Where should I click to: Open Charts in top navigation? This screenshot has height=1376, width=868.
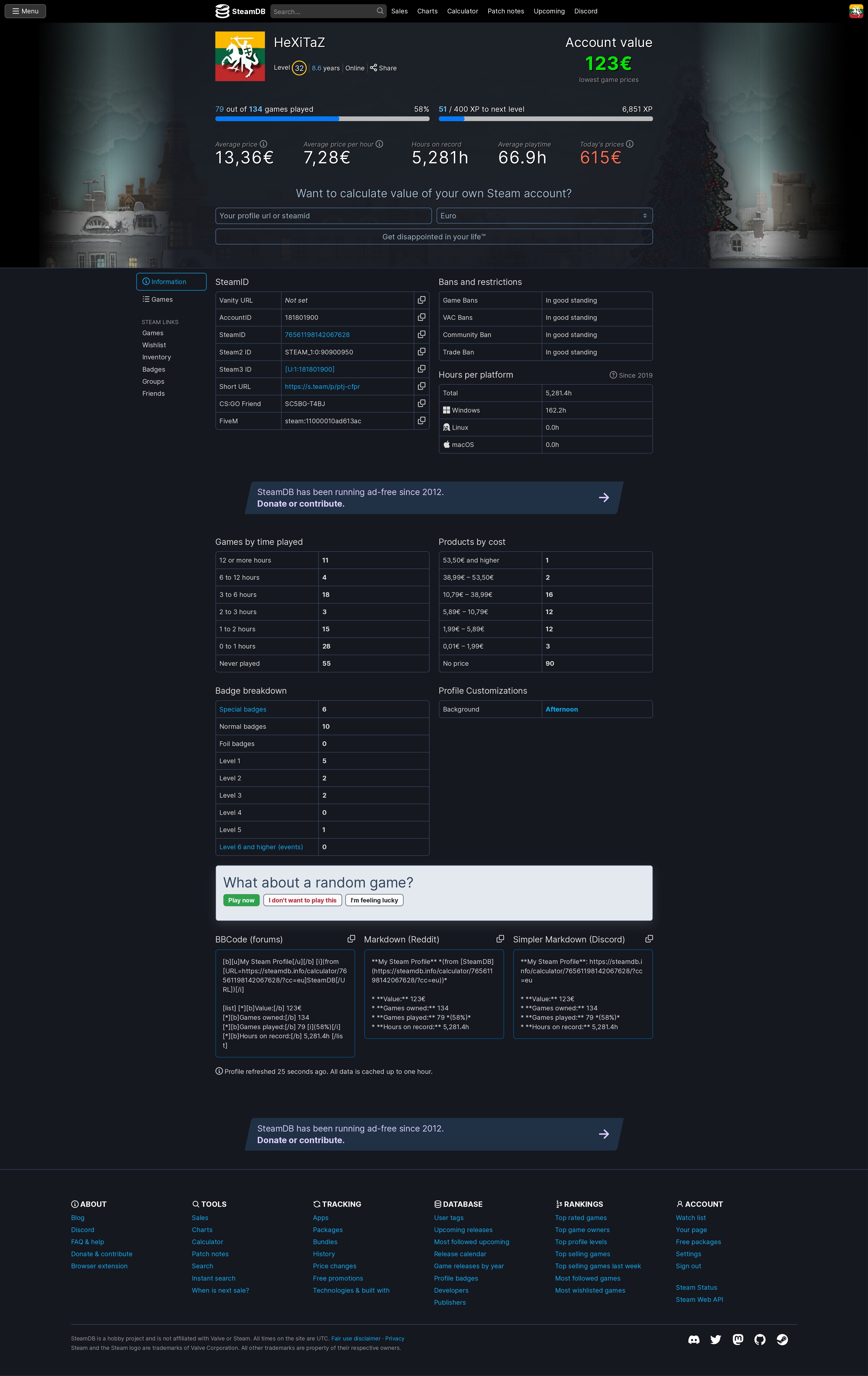[427, 11]
